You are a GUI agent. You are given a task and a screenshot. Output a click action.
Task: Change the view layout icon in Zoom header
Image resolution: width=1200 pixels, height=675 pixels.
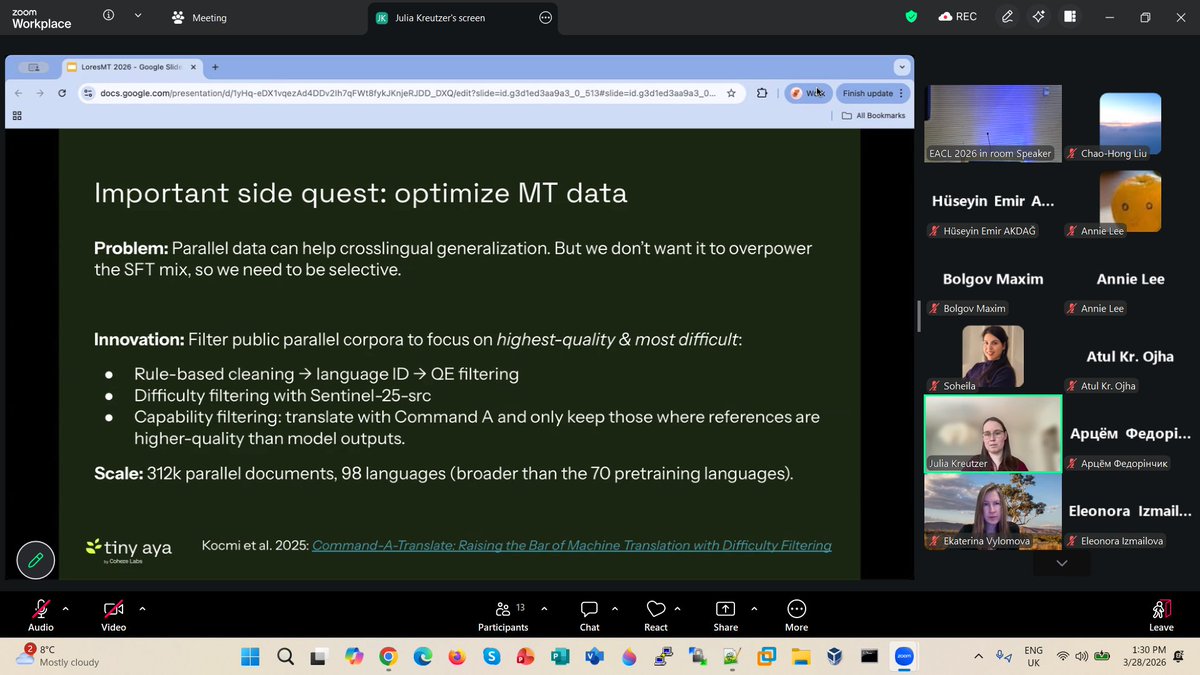coord(1070,17)
